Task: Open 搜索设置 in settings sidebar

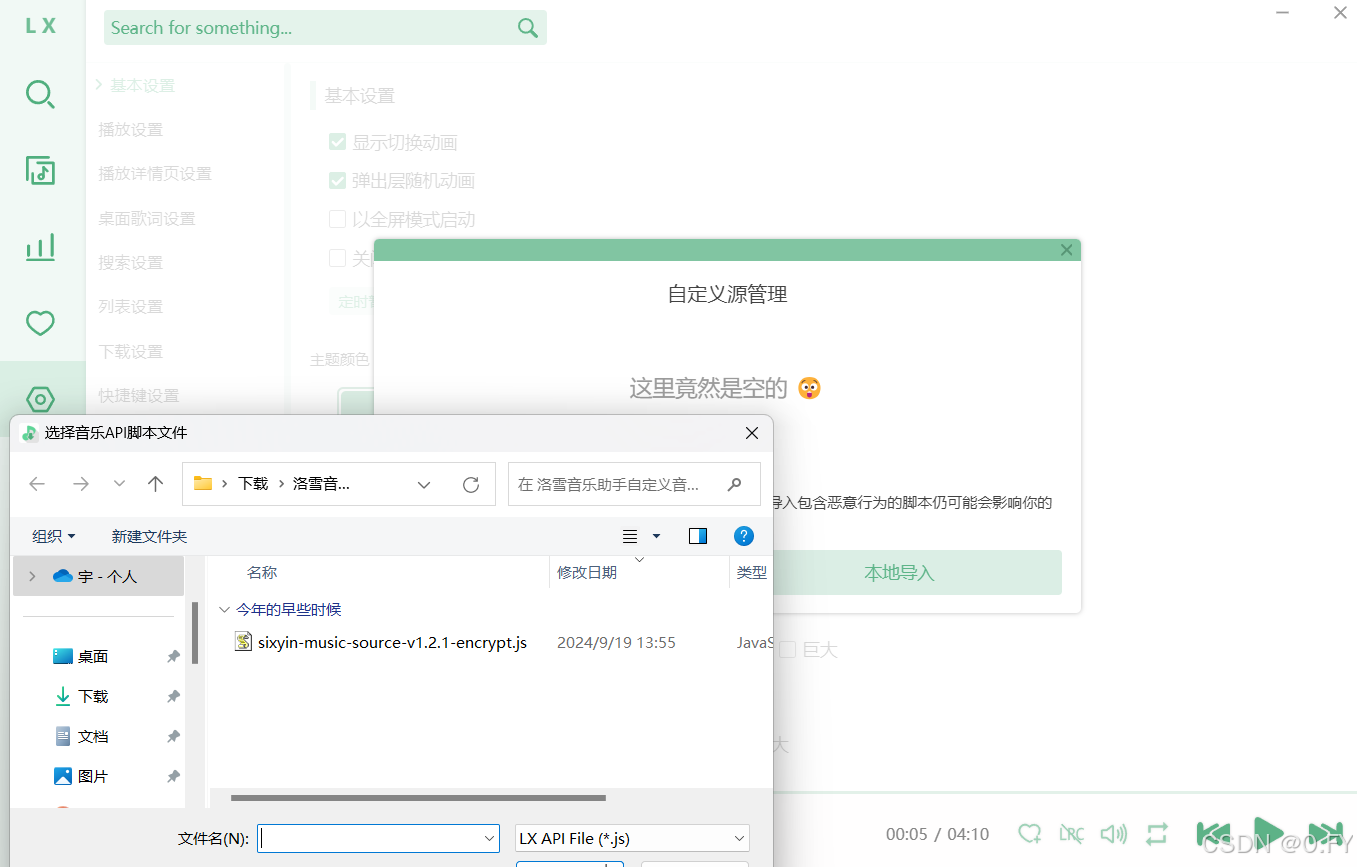Action: [x=130, y=262]
